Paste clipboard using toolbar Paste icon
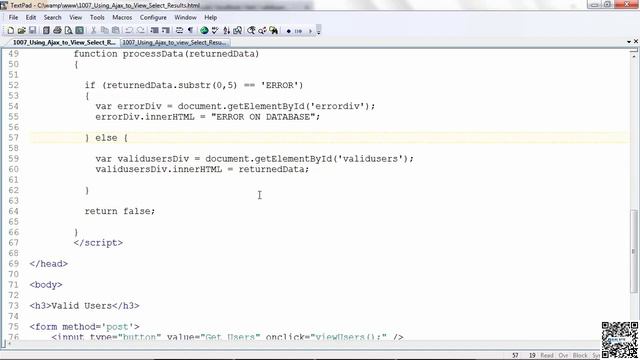640x360 pixels. pos(116,31)
